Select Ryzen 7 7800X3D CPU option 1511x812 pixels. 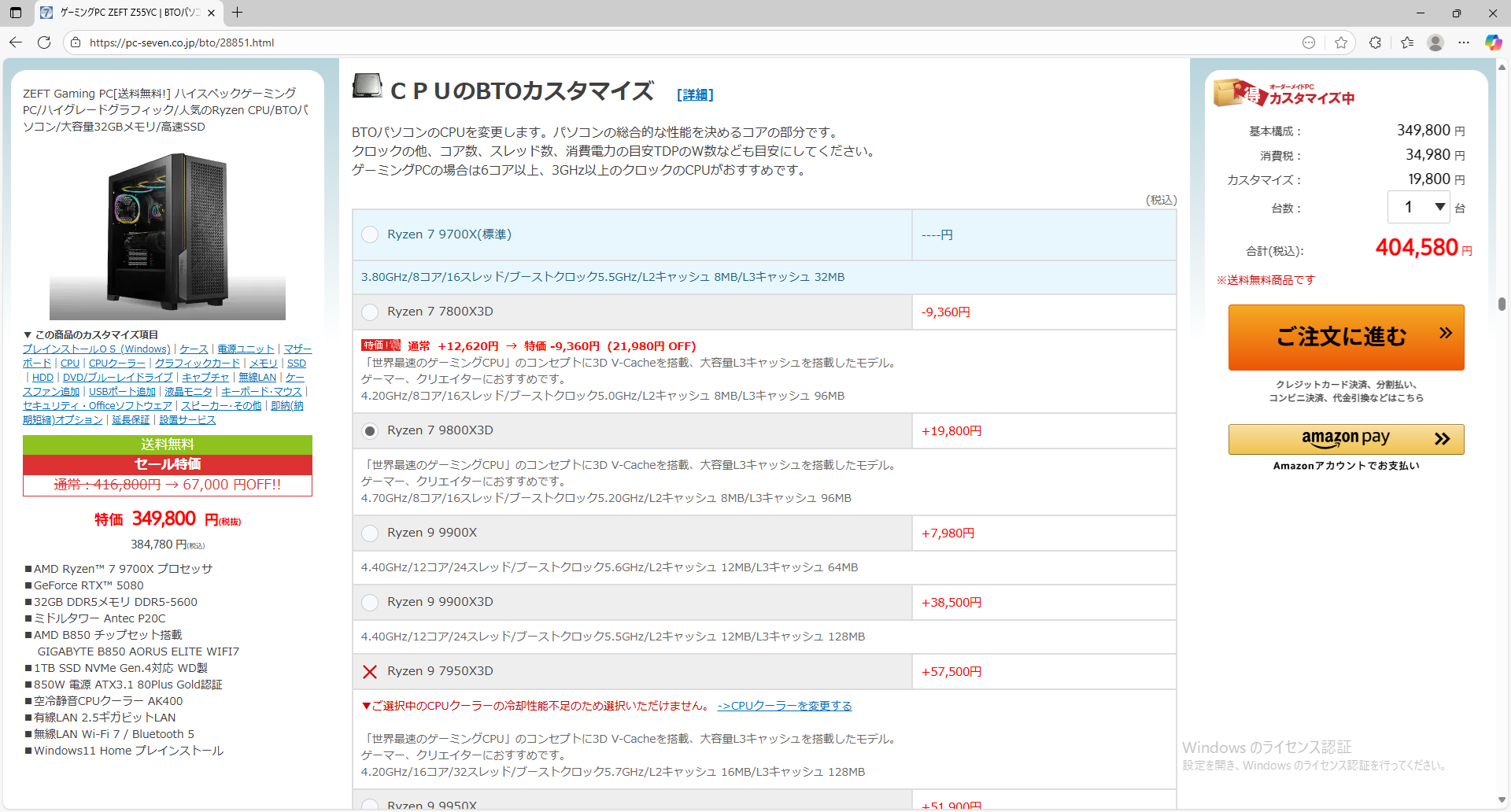point(370,312)
